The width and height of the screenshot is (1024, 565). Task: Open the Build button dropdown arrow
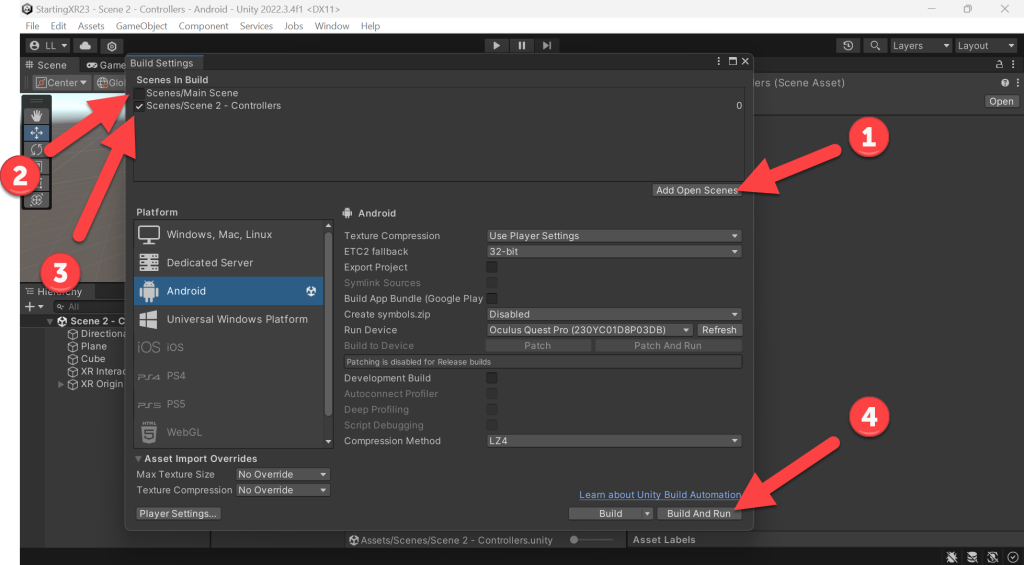coord(647,514)
